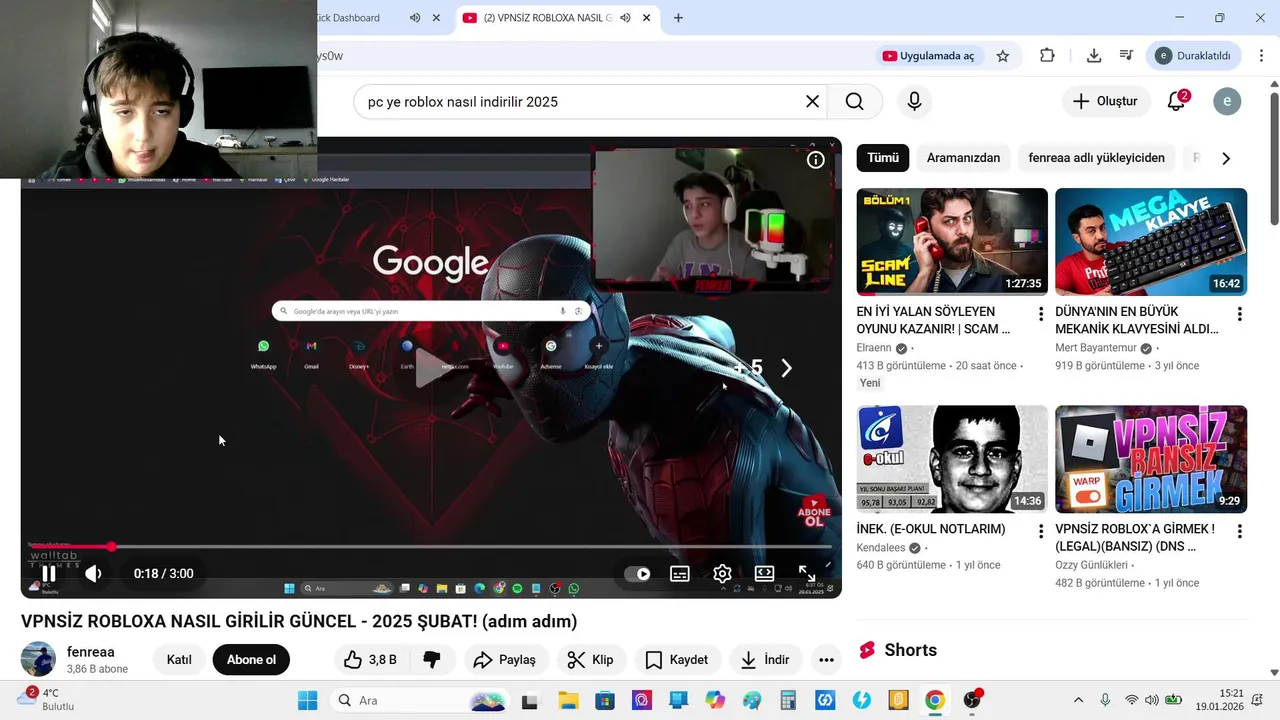This screenshot has height=720, width=1280.
Task: Open Chrome downloads icon
Action: [x=1094, y=56]
